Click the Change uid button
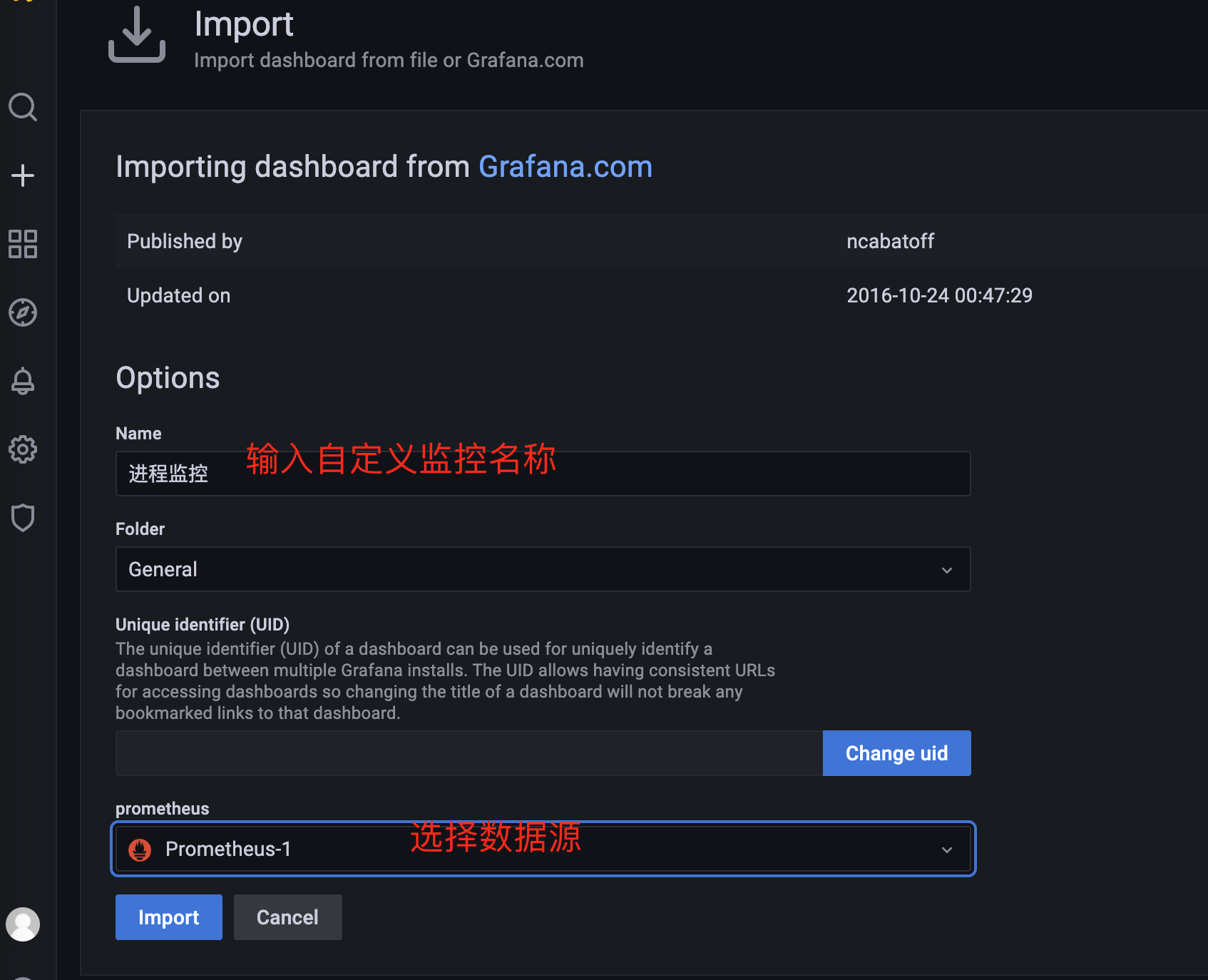 pos(897,753)
